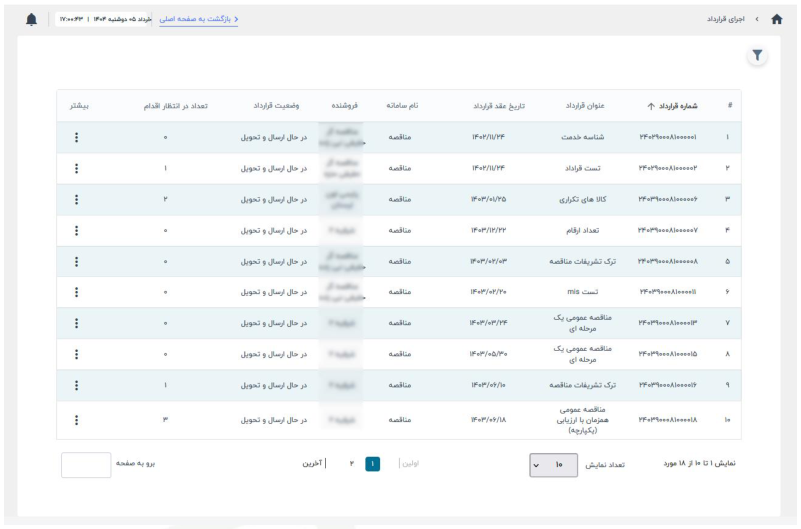
Task: Jump to last page via آخرین
Action: coord(313,464)
